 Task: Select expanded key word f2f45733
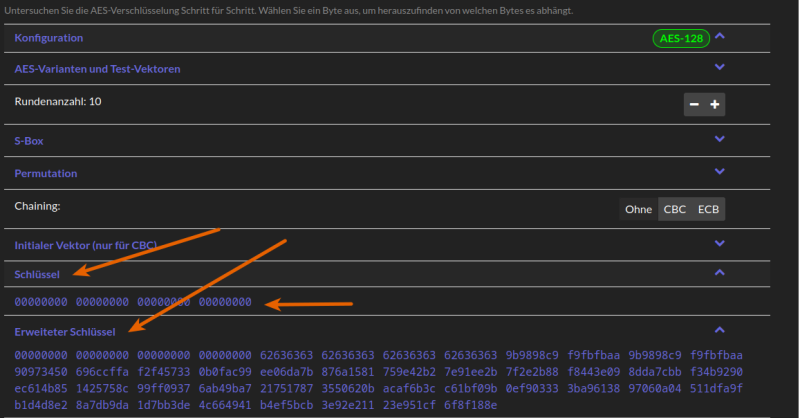(x=164, y=372)
